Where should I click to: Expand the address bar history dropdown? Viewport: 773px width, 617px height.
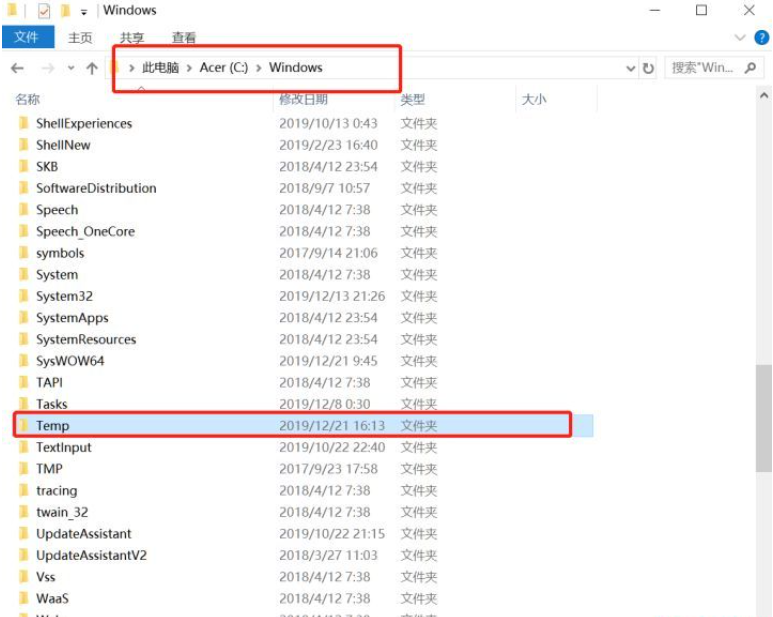click(x=630, y=68)
